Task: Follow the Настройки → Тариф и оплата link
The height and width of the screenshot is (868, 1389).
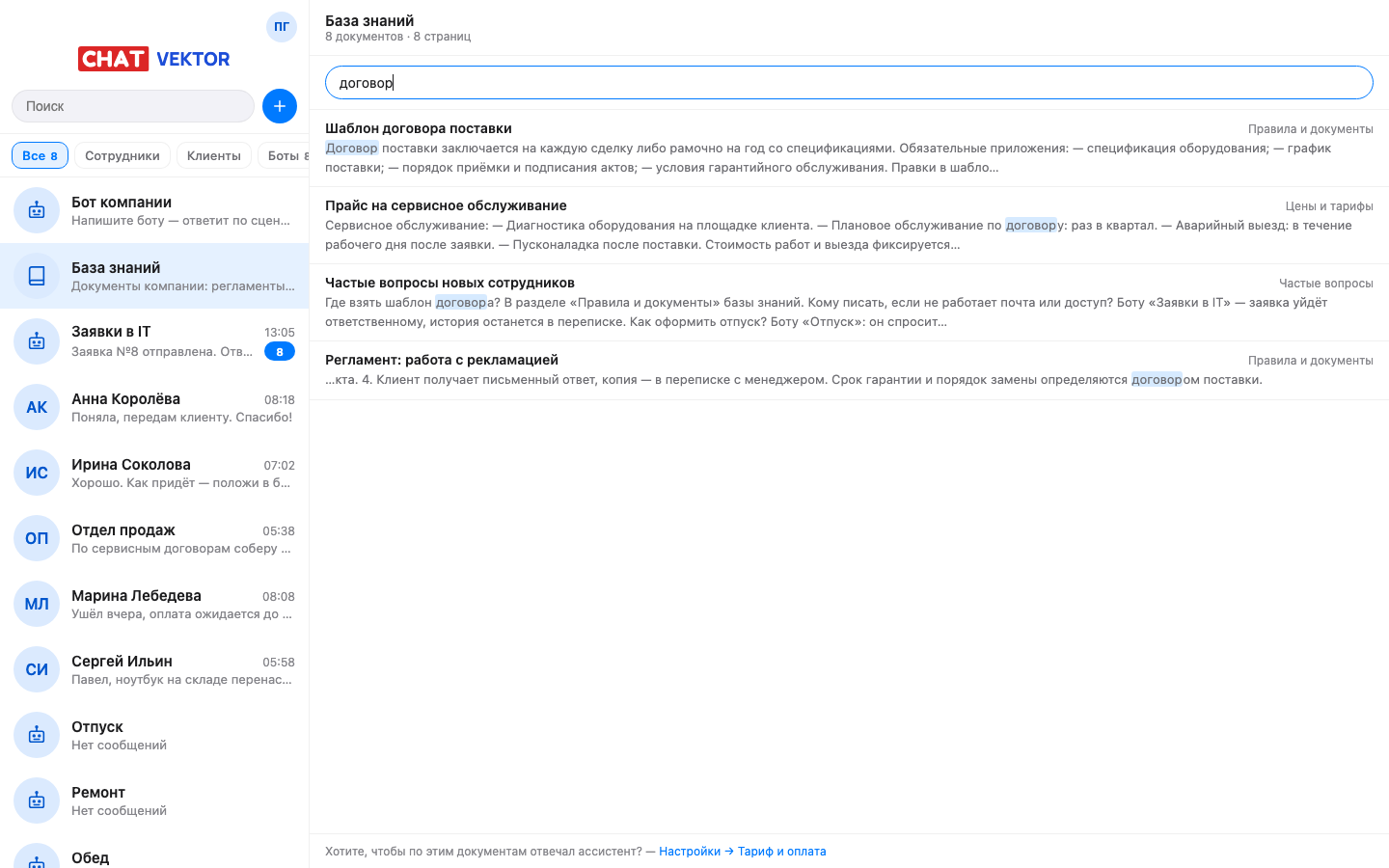Action: 743,852
